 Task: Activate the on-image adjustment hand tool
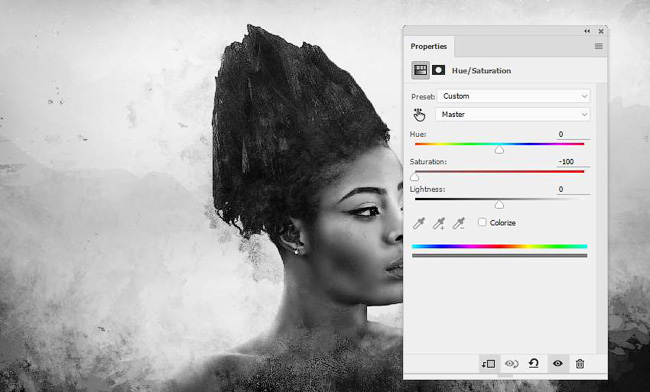pyautogui.click(x=419, y=115)
